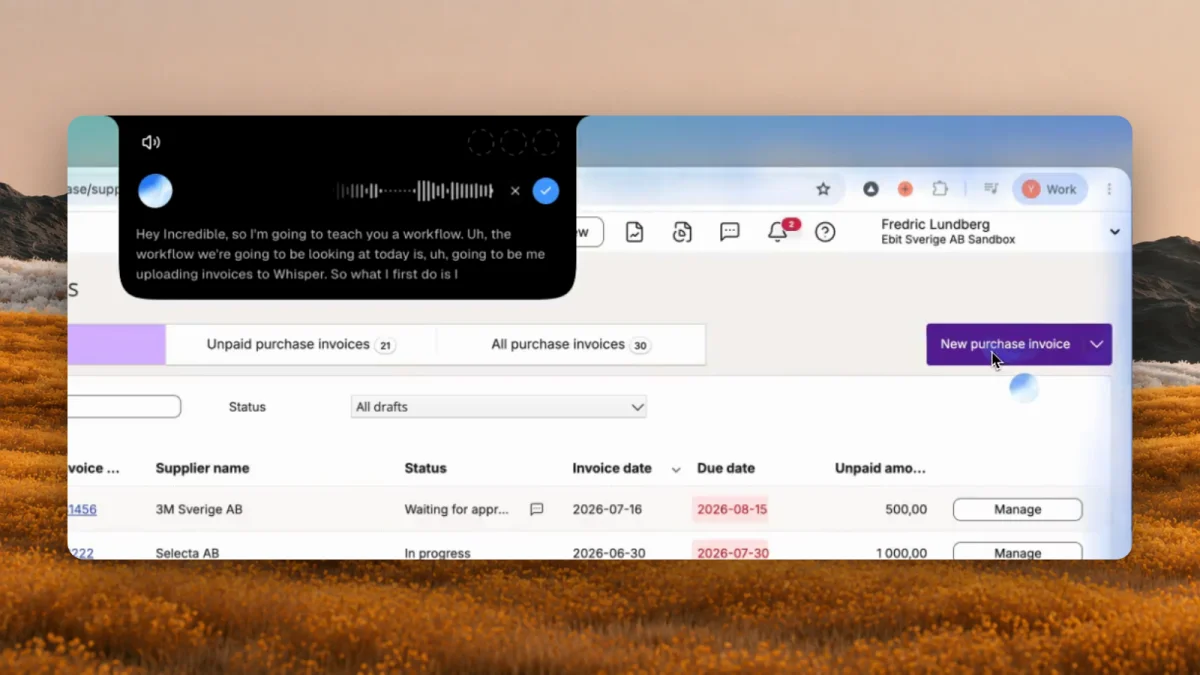
Task: Open the Status All drafts dropdown
Action: [x=499, y=407]
